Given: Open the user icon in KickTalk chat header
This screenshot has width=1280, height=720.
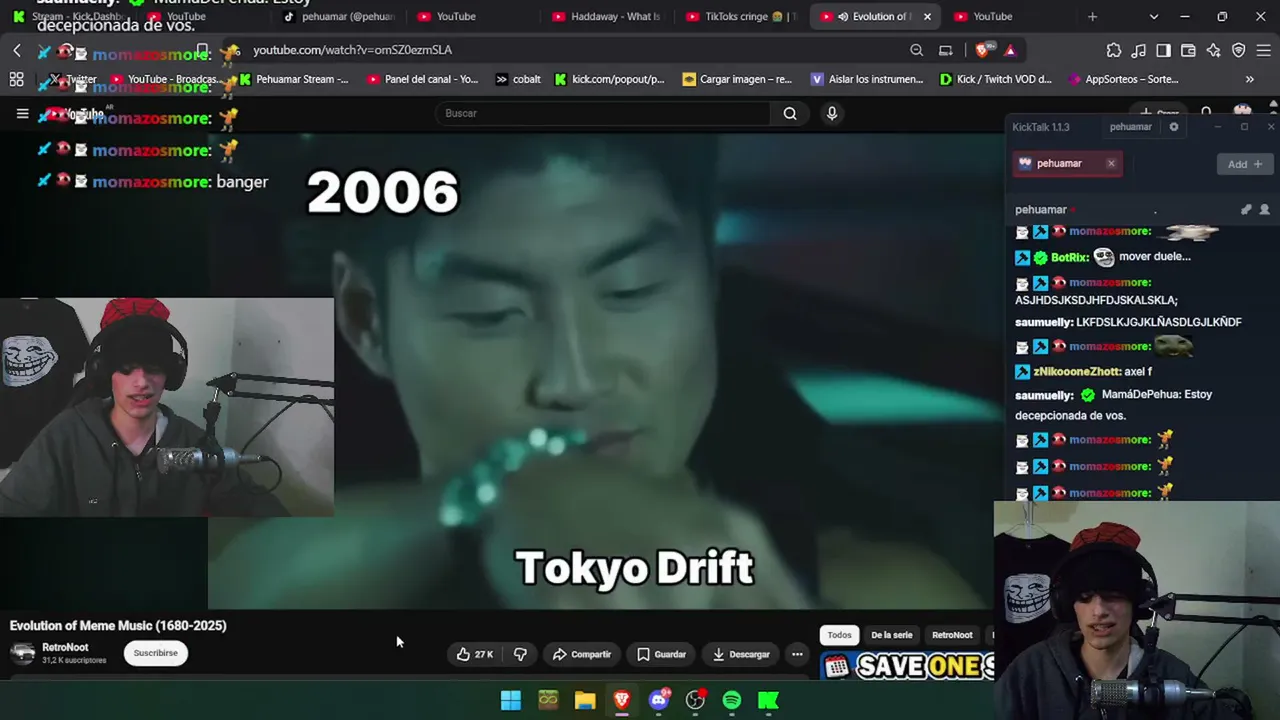Looking at the screenshot, I should click(1265, 210).
